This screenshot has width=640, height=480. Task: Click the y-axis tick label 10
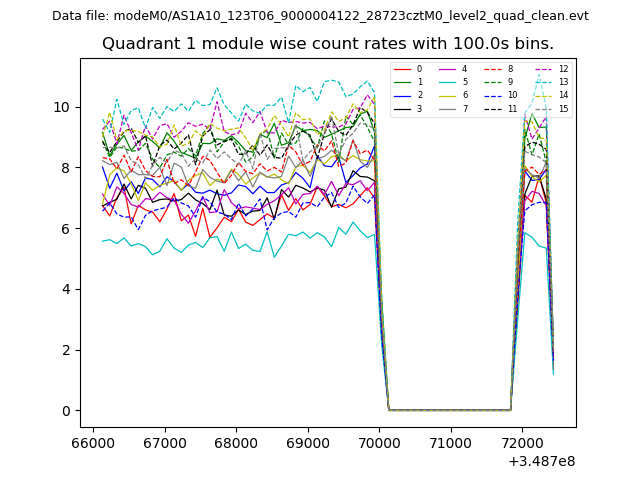tap(62, 107)
